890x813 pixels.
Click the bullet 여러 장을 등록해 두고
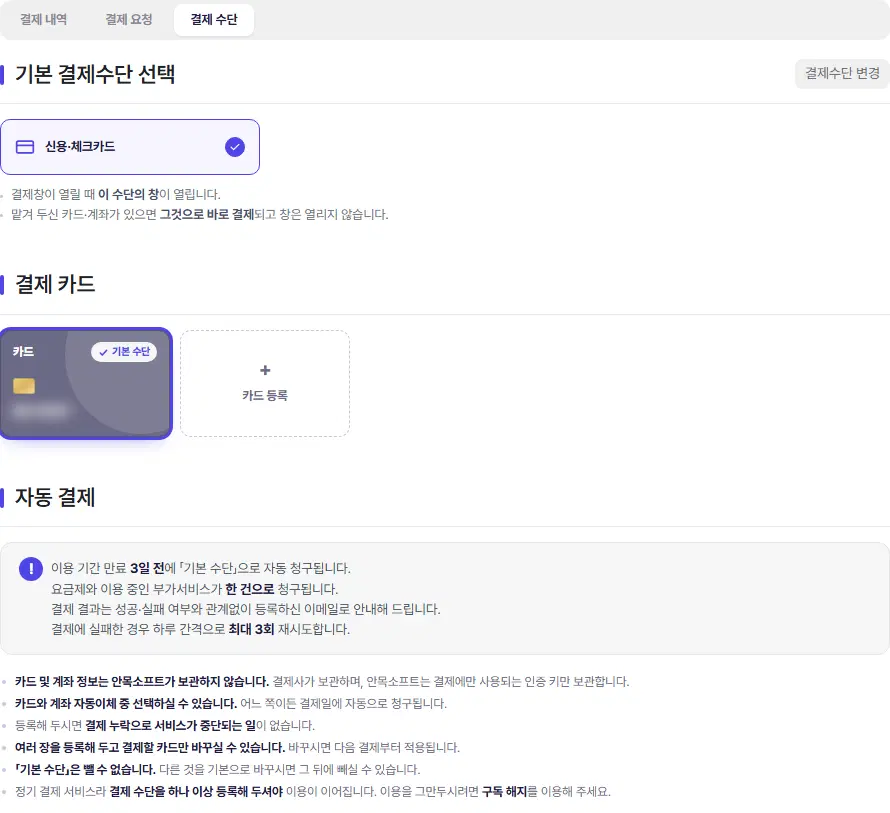pos(237,747)
